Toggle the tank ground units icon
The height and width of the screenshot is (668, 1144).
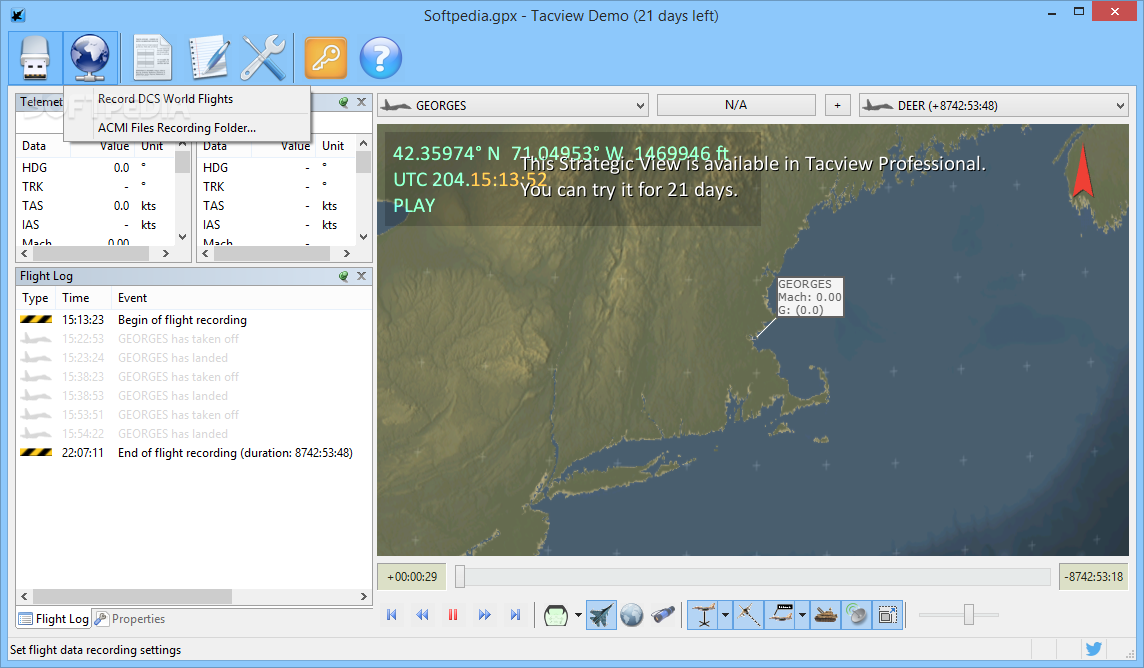826,615
